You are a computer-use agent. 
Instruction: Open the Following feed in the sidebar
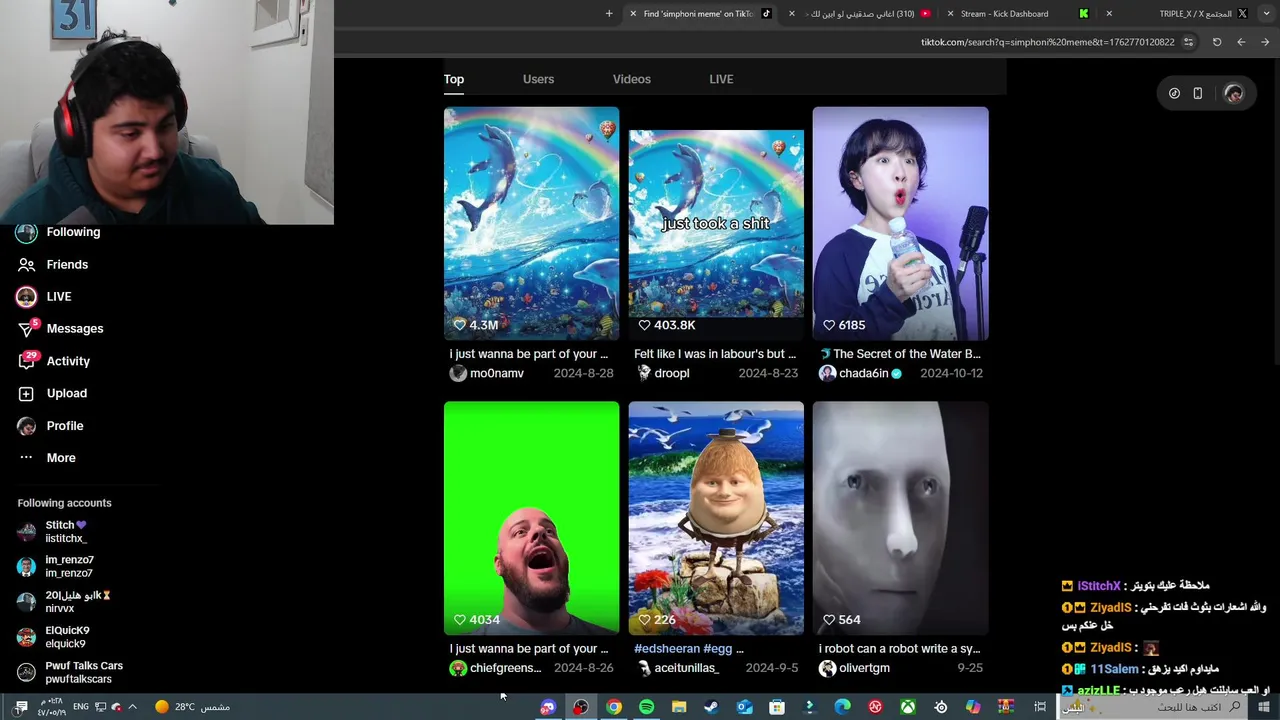(x=60, y=232)
